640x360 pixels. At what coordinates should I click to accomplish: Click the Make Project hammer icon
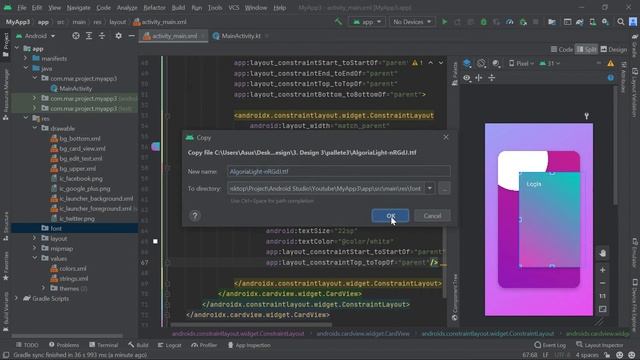coord(338,22)
